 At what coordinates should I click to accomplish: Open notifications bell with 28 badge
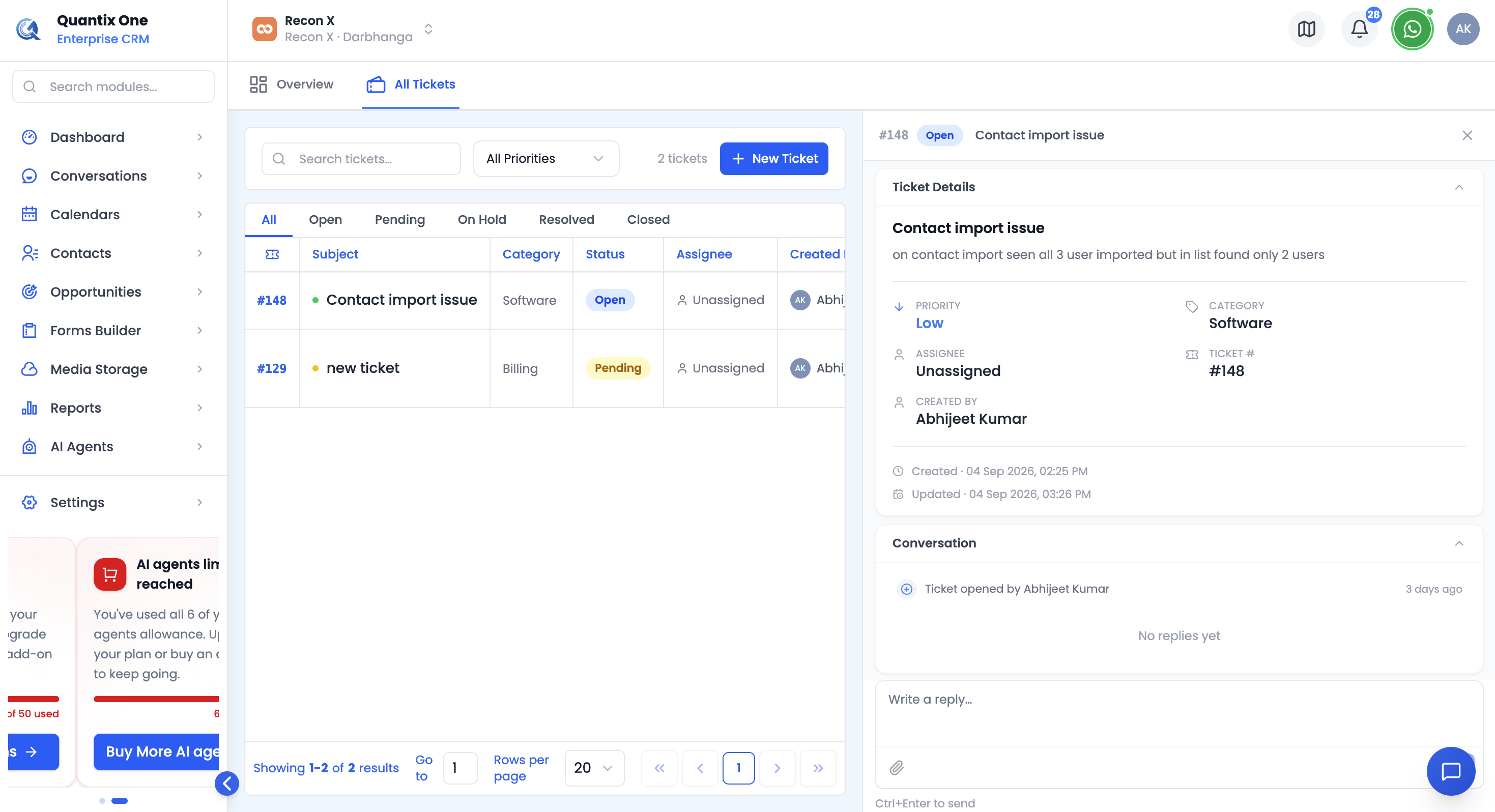pyautogui.click(x=1359, y=29)
